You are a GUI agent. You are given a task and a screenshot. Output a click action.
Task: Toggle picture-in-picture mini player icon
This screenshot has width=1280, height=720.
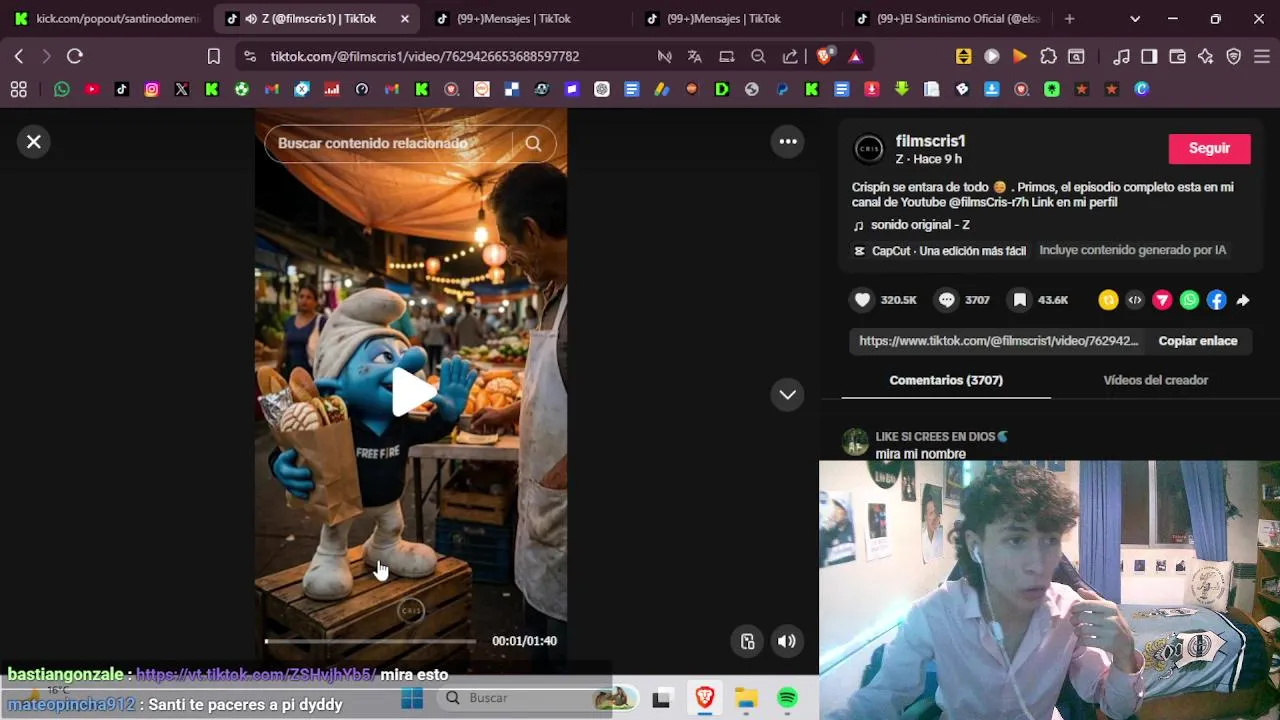point(747,642)
